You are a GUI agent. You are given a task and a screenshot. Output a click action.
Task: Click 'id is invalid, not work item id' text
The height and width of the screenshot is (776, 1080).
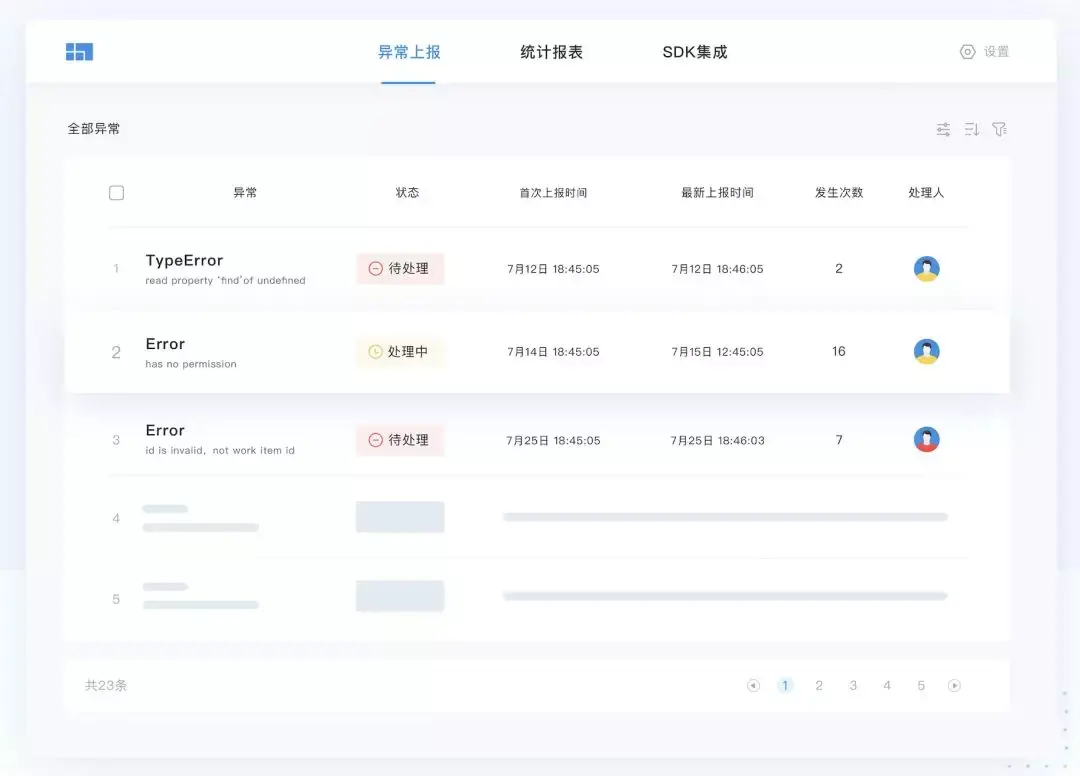click(x=220, y=450)
